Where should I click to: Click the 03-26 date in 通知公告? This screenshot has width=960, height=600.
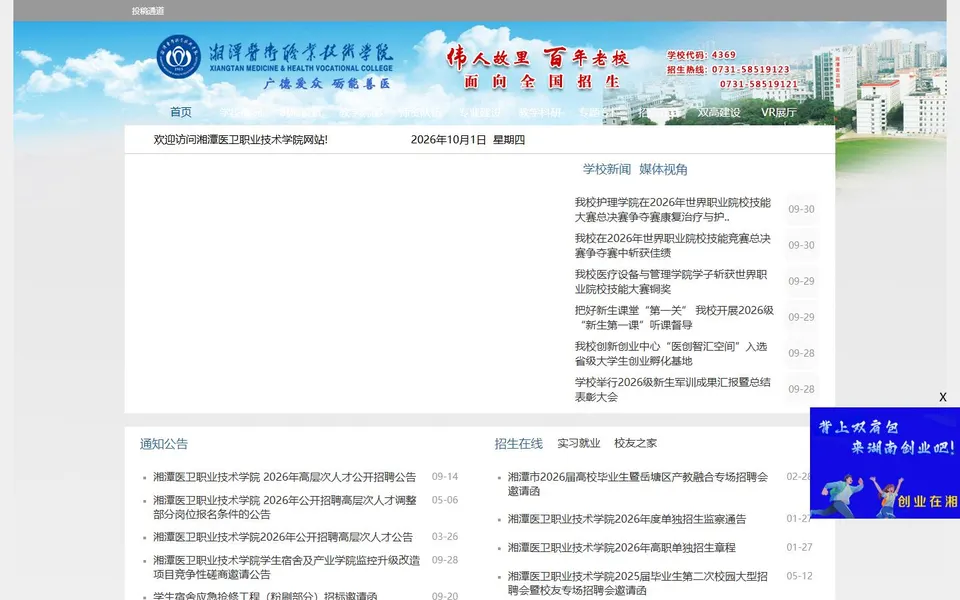(444, 537)
